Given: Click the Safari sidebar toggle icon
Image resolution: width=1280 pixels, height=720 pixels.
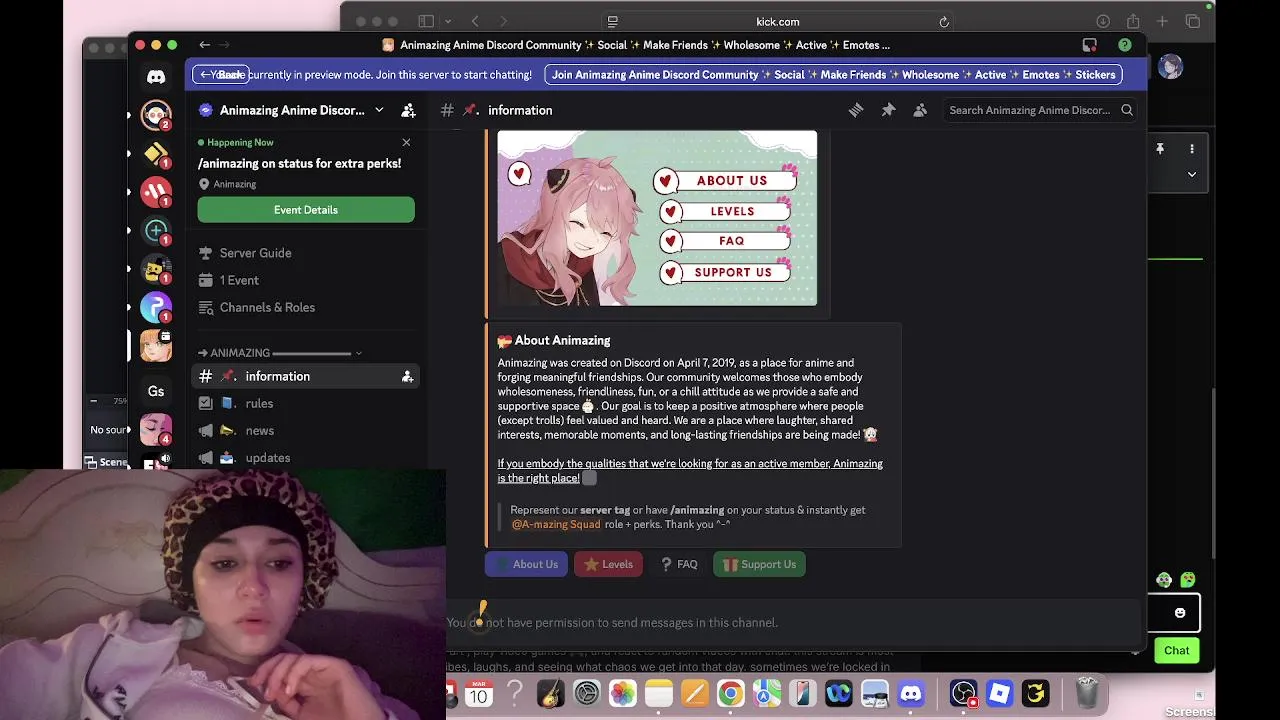Looking at the screenshot, I should coord(426,21).
